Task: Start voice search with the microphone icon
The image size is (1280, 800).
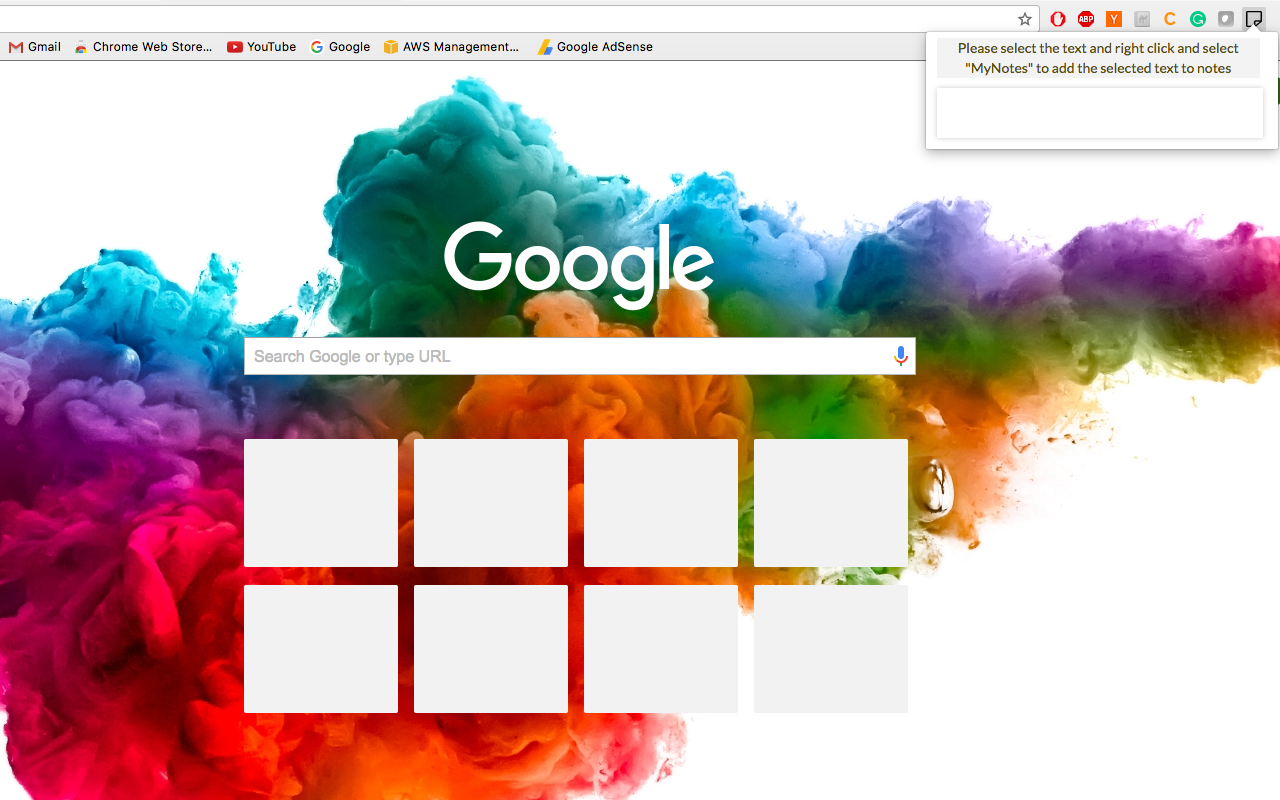Action: (x=899, y=355)
